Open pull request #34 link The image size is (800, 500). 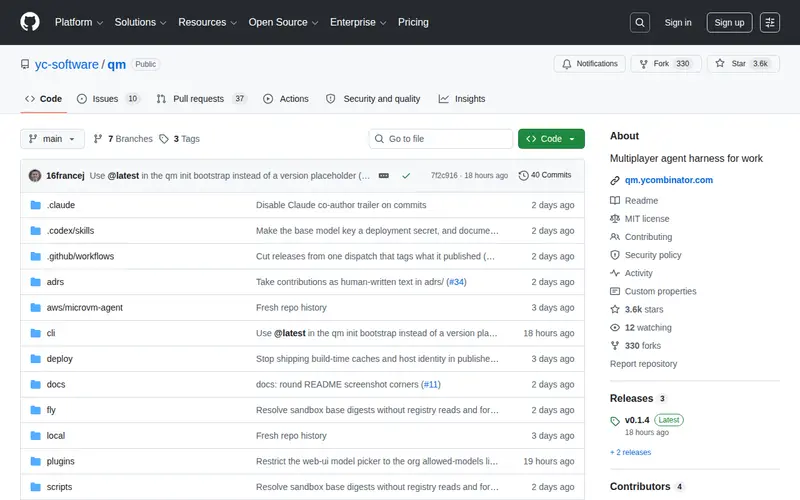[456, 282]
